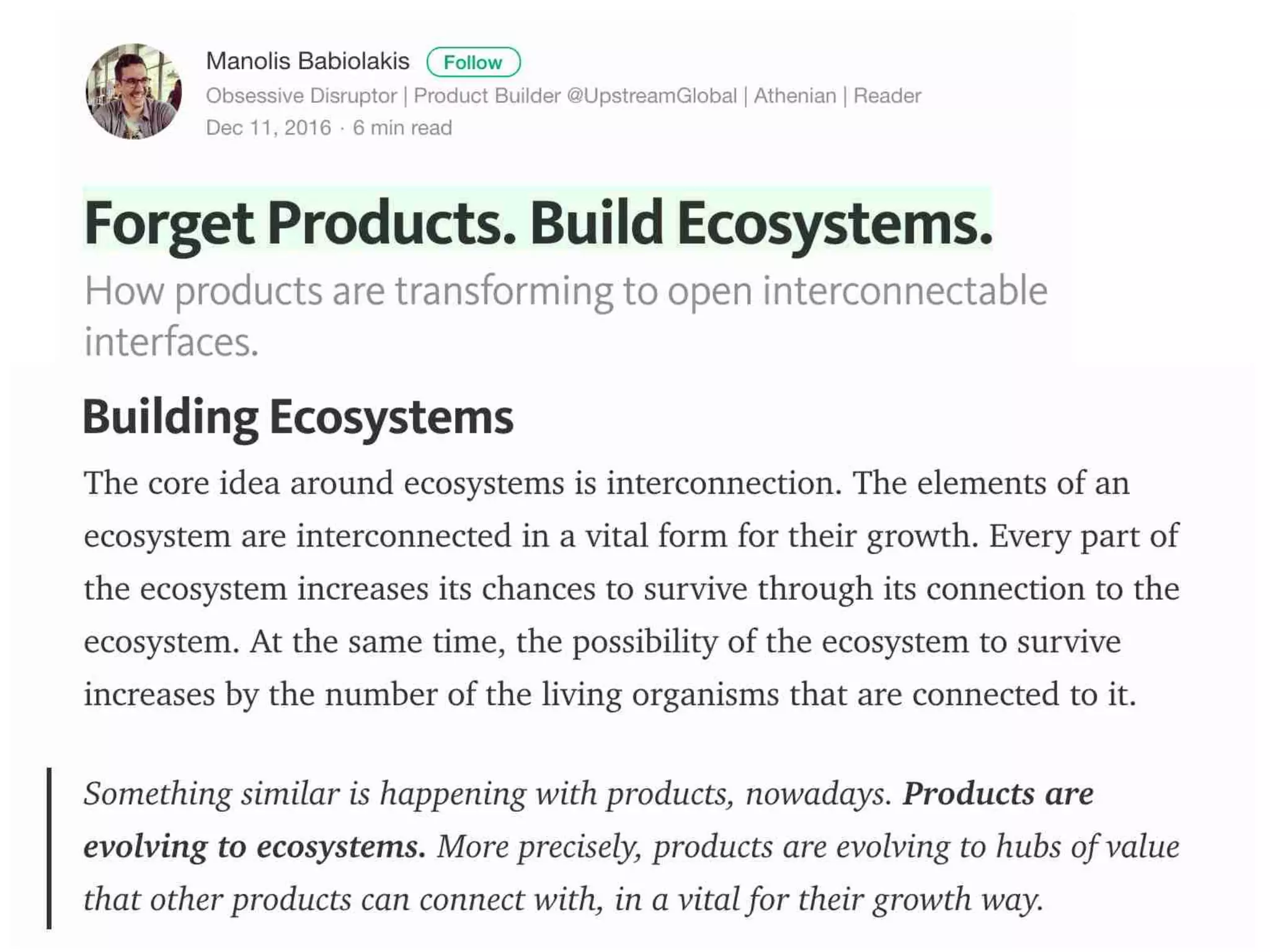Click the sentence starting Every part of
The width and height of the screenshot is (1270, 952).
[631, 589]
